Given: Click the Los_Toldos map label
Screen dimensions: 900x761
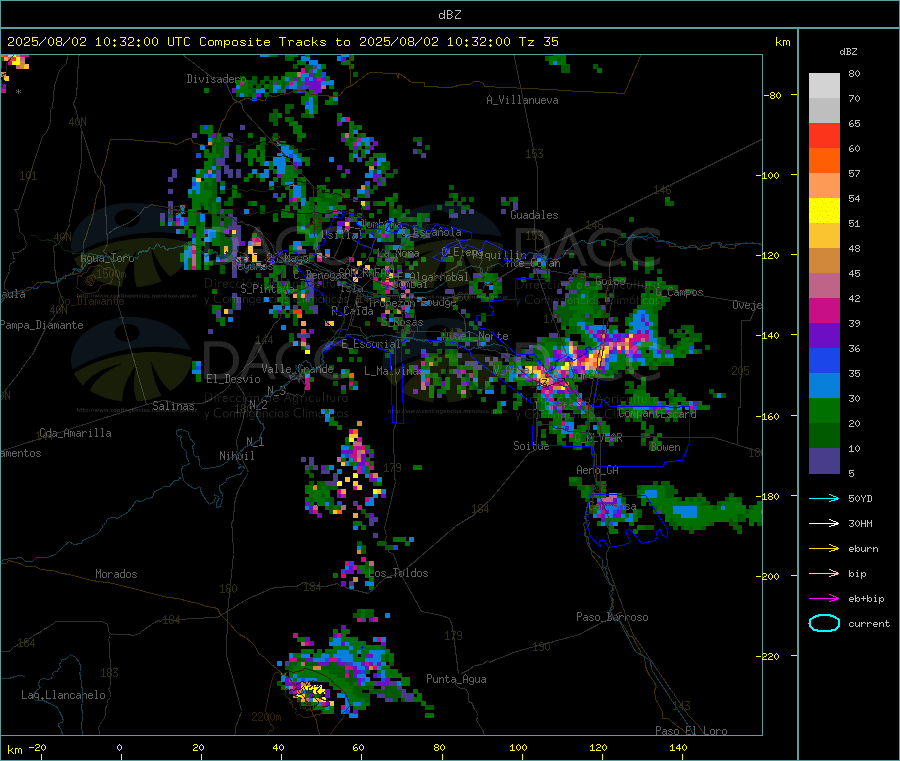Looking at the screenshot, I should [x=398, y=573].
